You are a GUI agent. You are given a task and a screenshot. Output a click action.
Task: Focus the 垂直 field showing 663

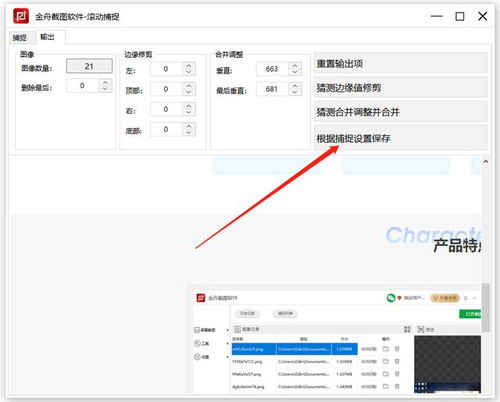pos(272,69)
